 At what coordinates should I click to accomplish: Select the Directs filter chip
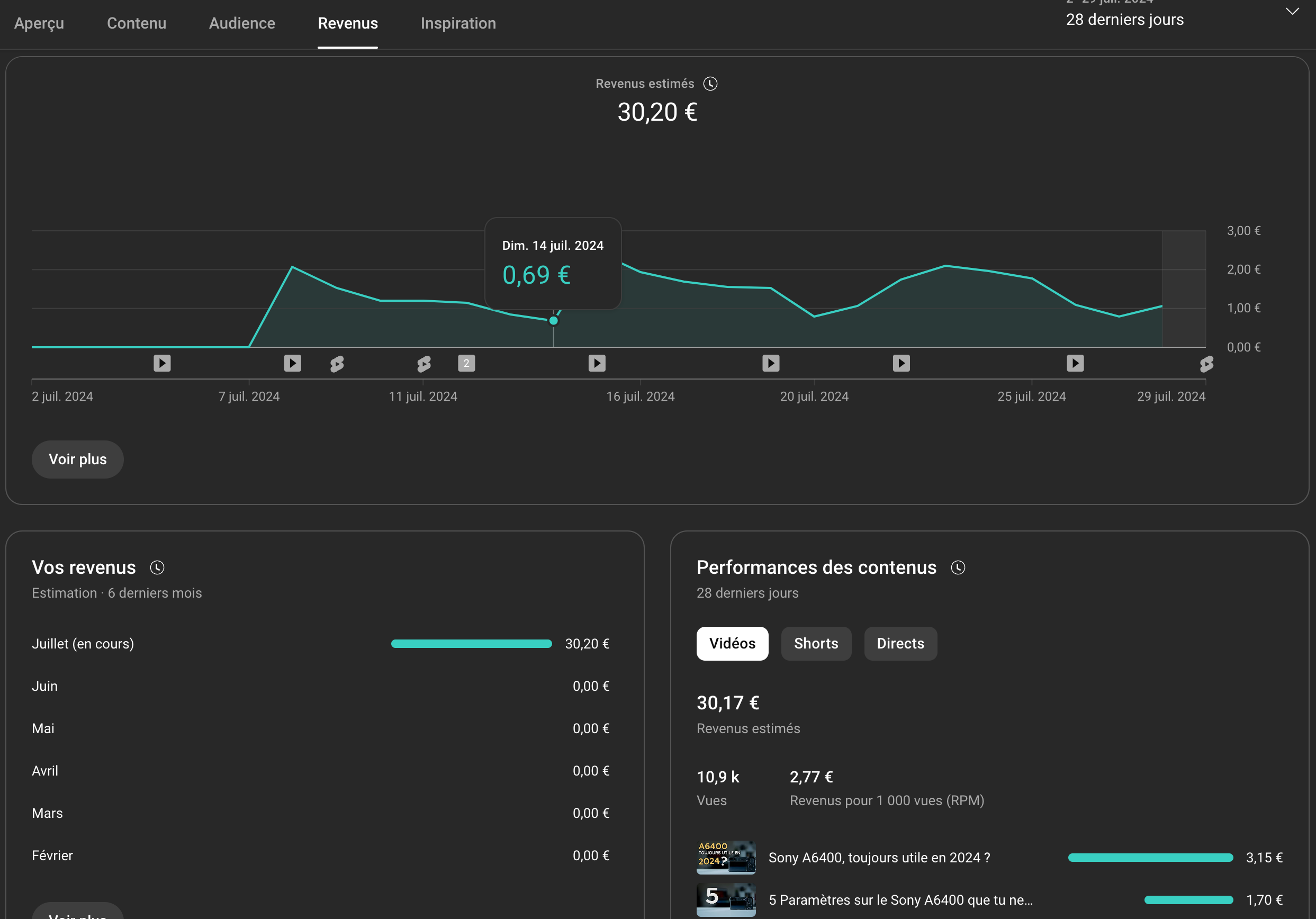pos(900,643)
